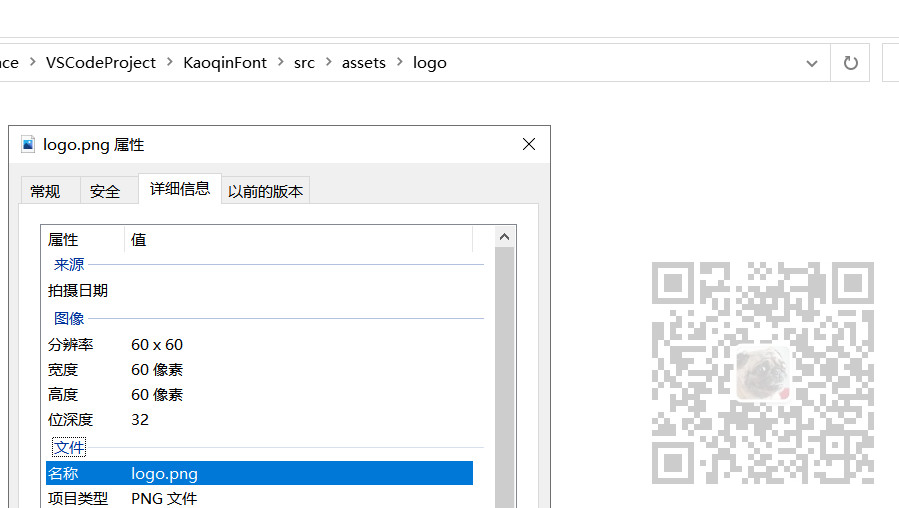Close the logo.png properties dialog

pyautogui.click(x=529, y=144)
